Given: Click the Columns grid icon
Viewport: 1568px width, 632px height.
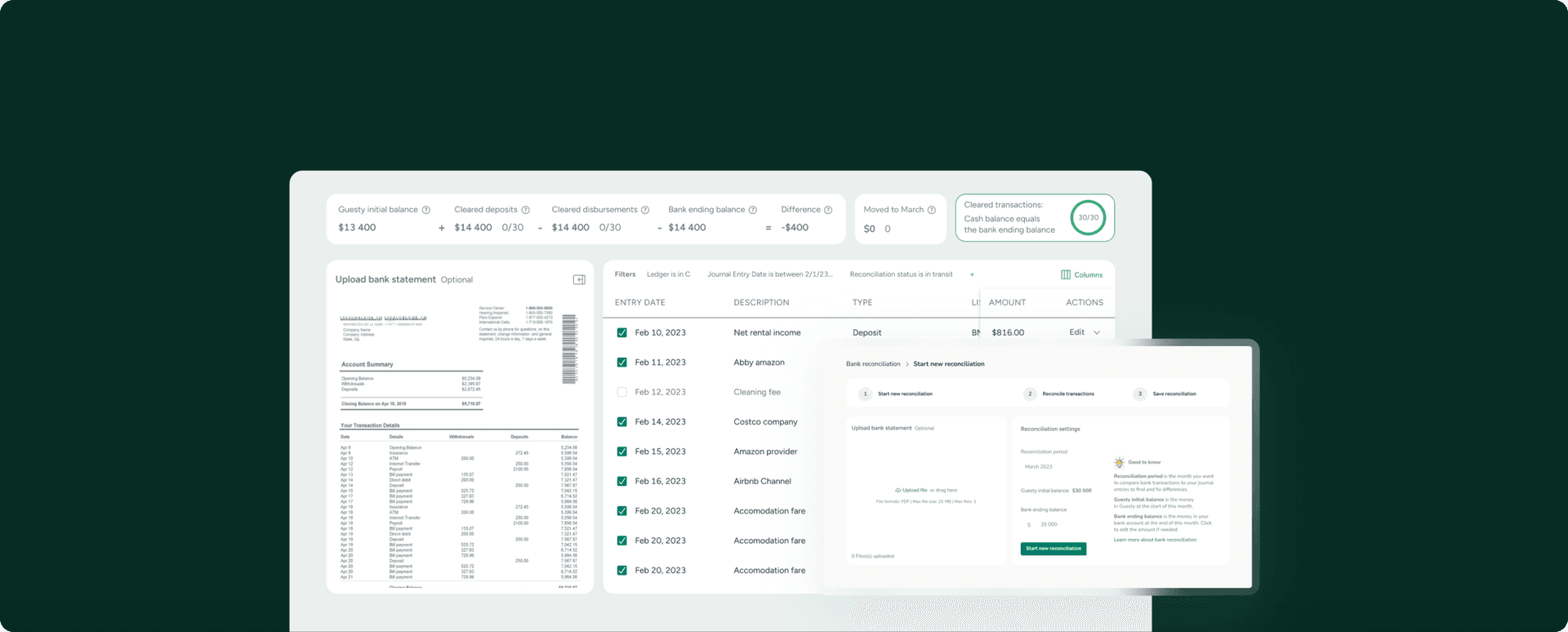Looking at the screenshot, I should [1066, 274].
